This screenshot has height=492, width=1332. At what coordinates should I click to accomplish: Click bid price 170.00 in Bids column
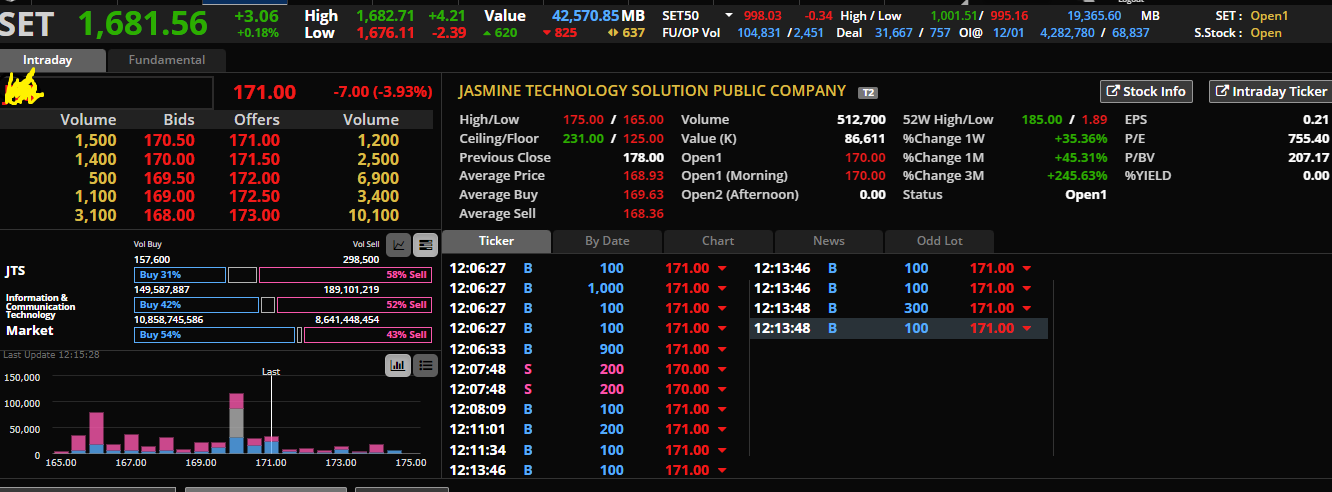(169, 159)
